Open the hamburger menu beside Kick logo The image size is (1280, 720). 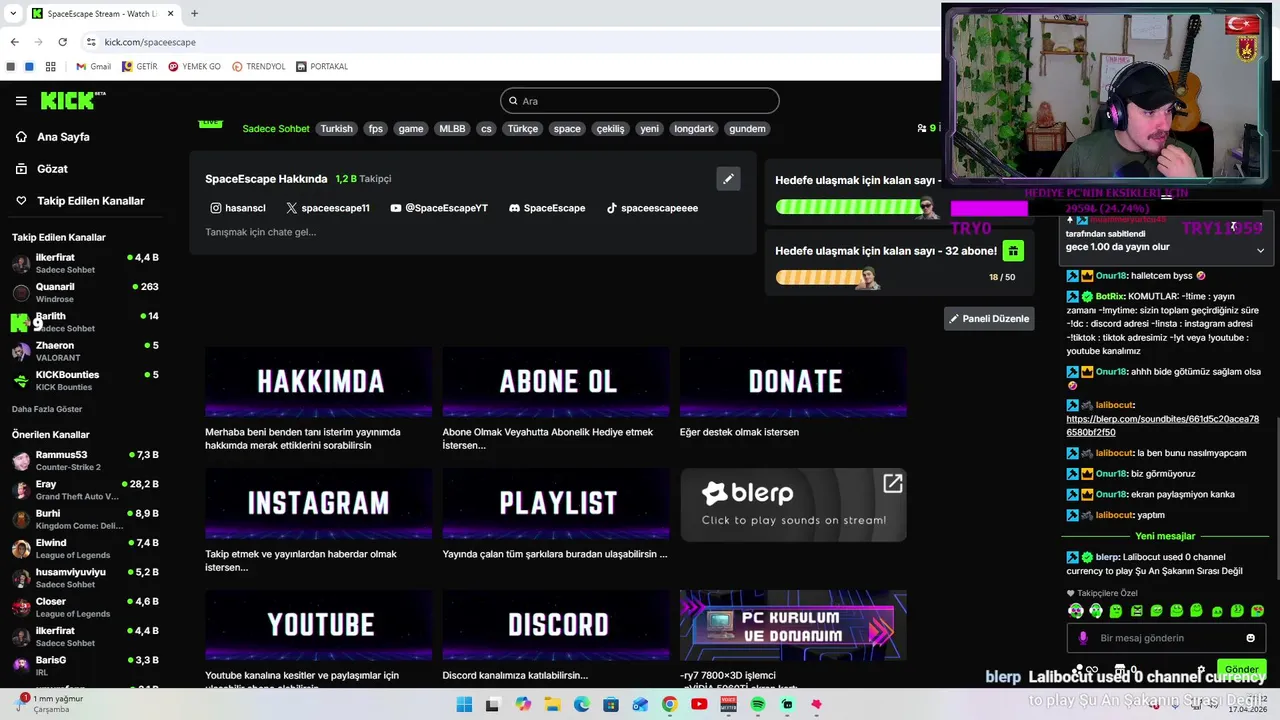(x=21, y=101)
